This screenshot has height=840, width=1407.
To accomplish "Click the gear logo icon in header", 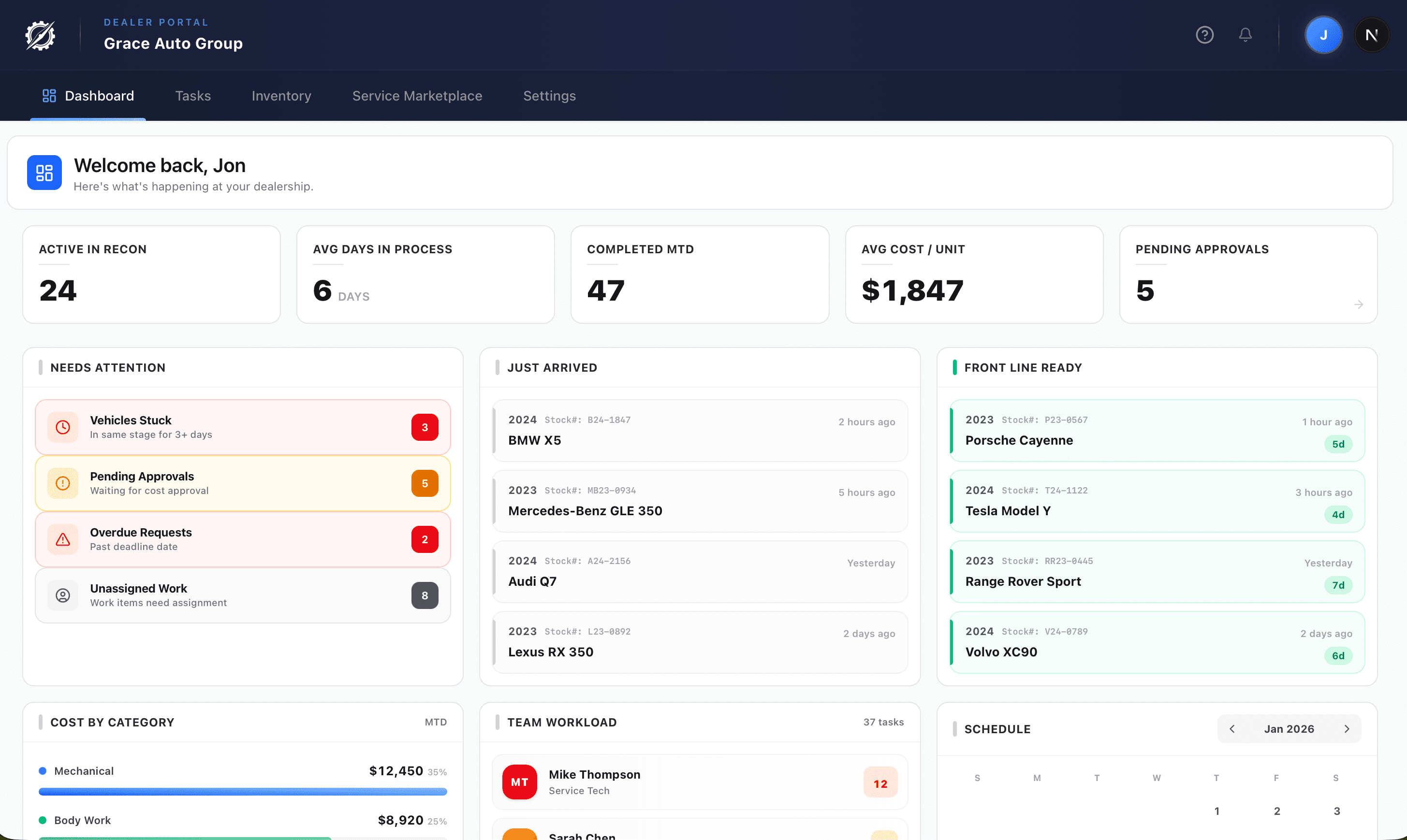I will pyautogui.click(x=40, y=35).
